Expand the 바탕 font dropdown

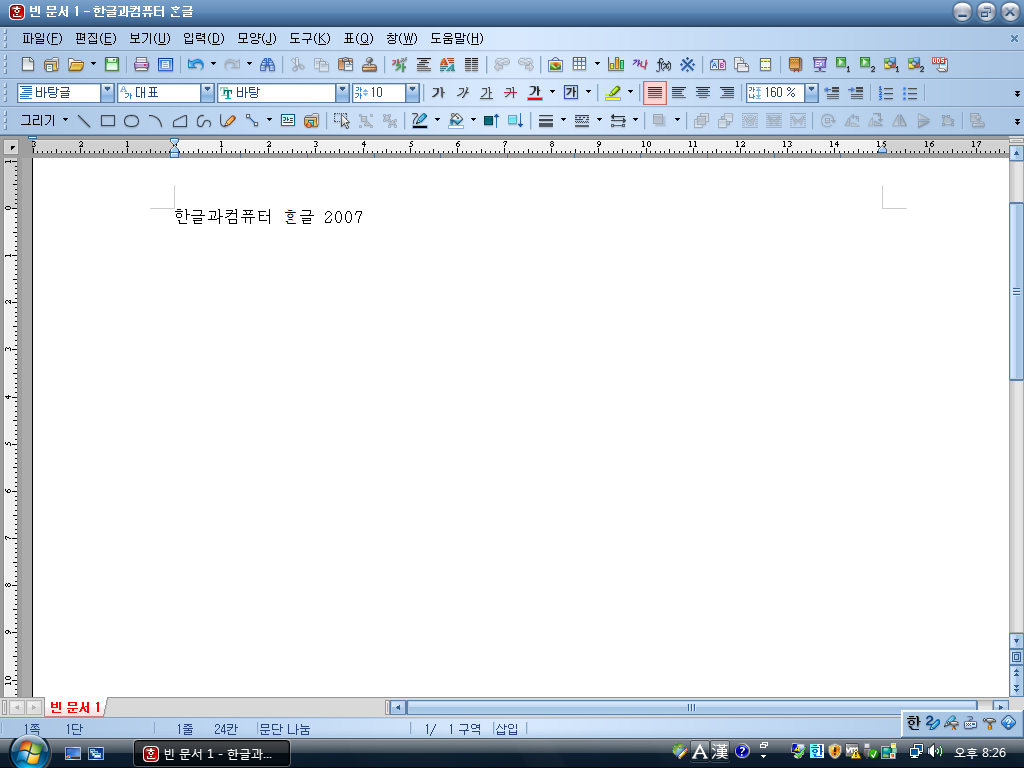[x=342, y=93]
